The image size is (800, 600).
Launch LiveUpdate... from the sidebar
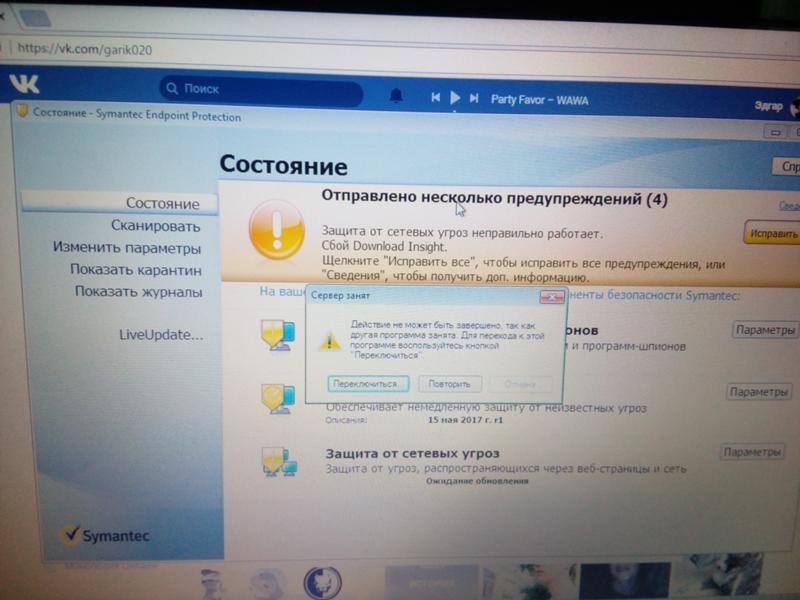coord(161,335)
